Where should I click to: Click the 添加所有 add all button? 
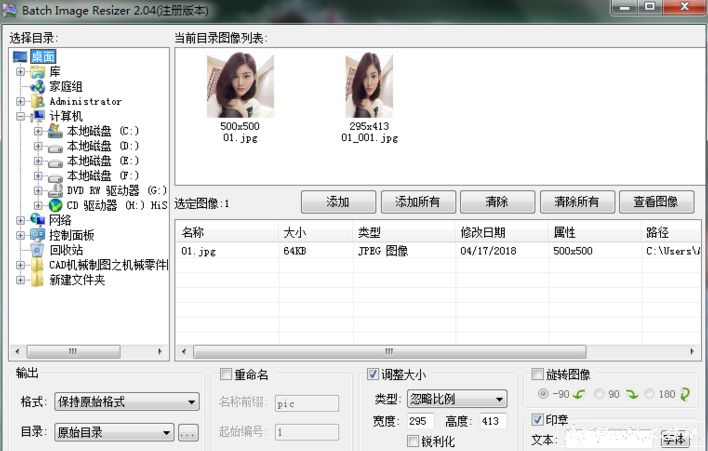point(418,202)
